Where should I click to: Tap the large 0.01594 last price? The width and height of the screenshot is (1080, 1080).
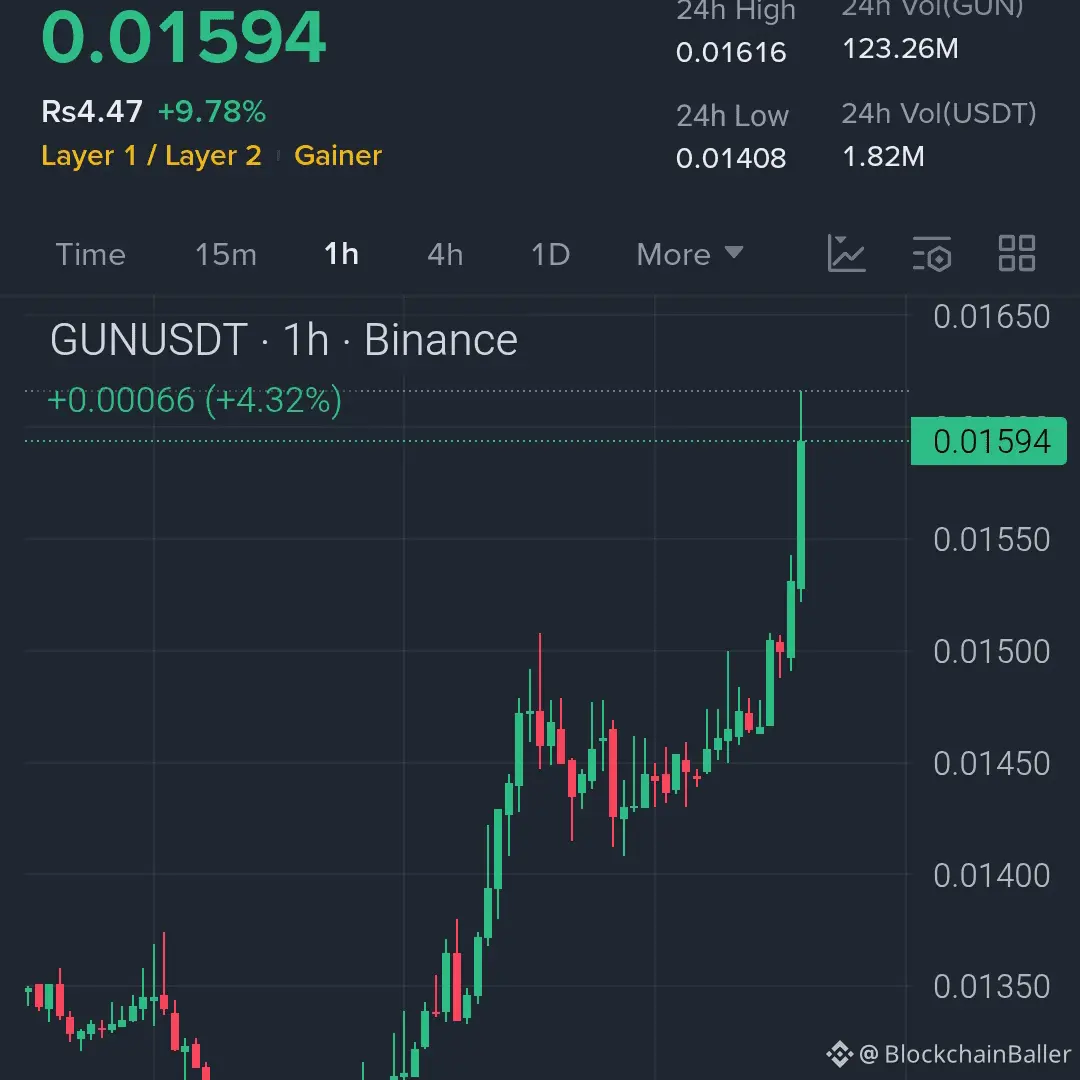click(x=183, y=38)
